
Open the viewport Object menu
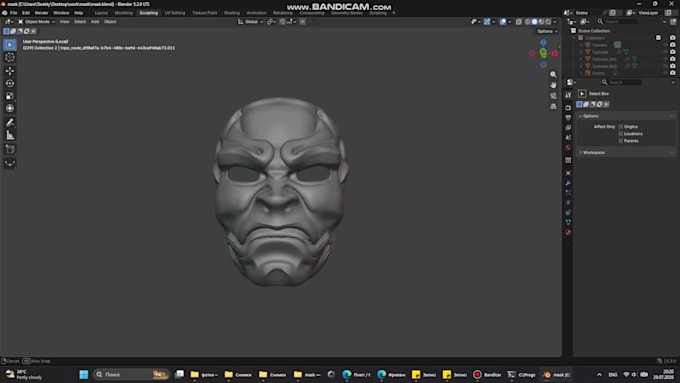pos(110,22)
